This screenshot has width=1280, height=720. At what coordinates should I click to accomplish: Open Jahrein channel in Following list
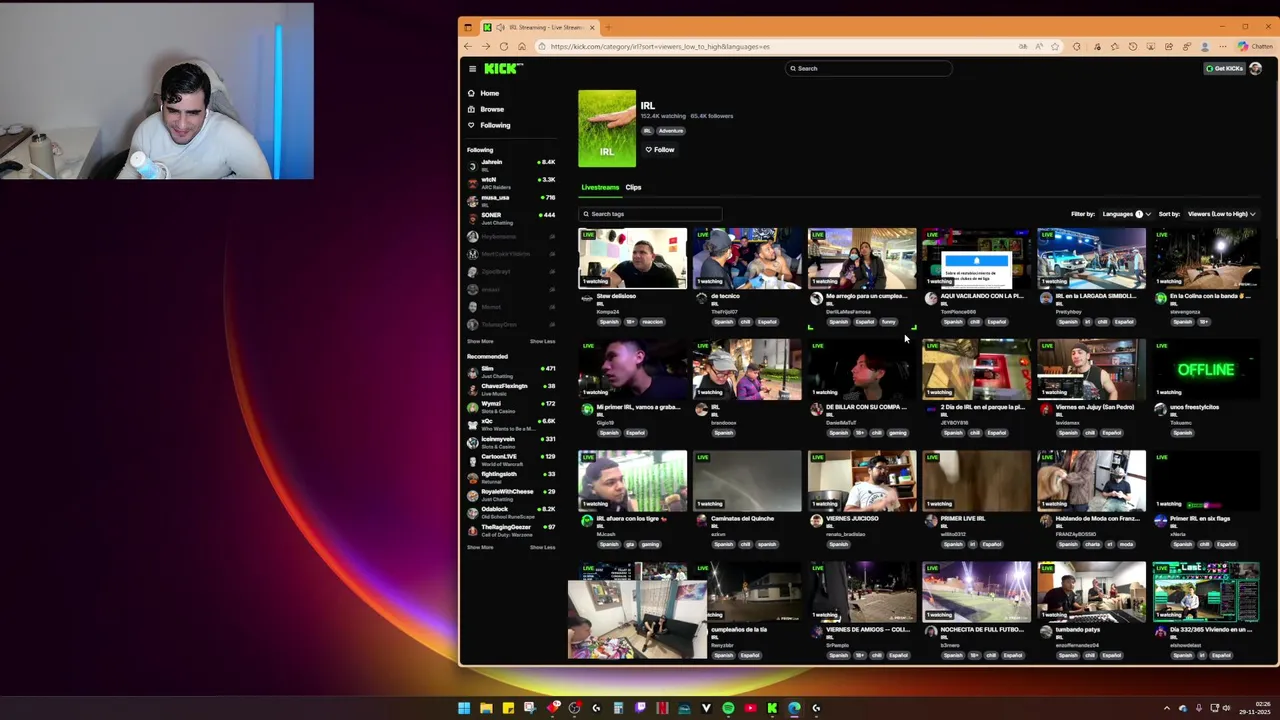pyautogui.click(x=511, y=164)
